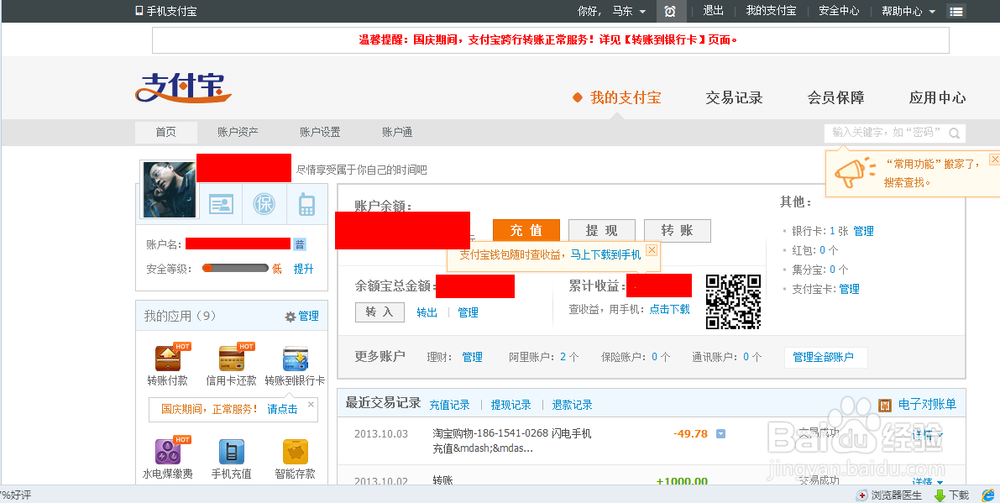Click 请点击 in holiday notice
This screenshot has width=1000, height=503.
click(282, 409)
